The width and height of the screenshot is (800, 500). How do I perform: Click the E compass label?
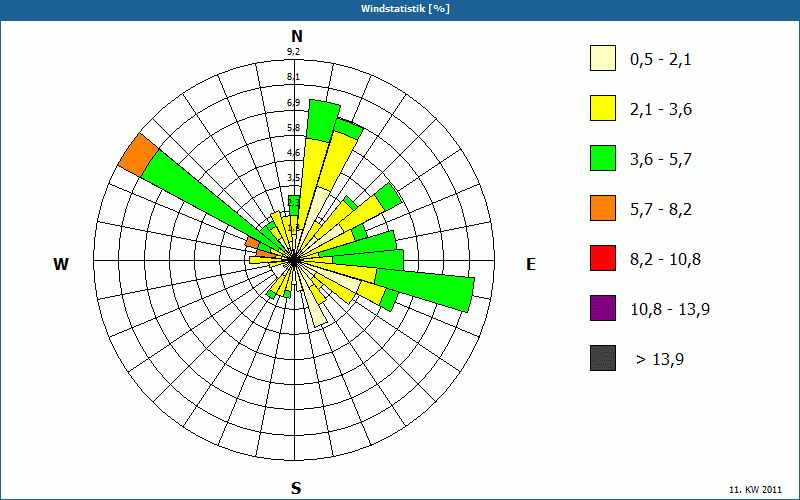click(x=531, y=264)
